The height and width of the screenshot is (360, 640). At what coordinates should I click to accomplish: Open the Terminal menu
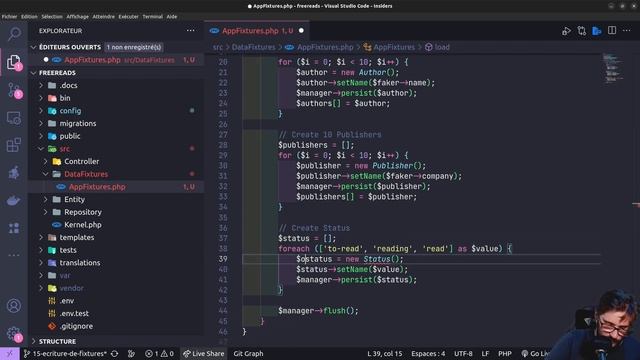153,17
